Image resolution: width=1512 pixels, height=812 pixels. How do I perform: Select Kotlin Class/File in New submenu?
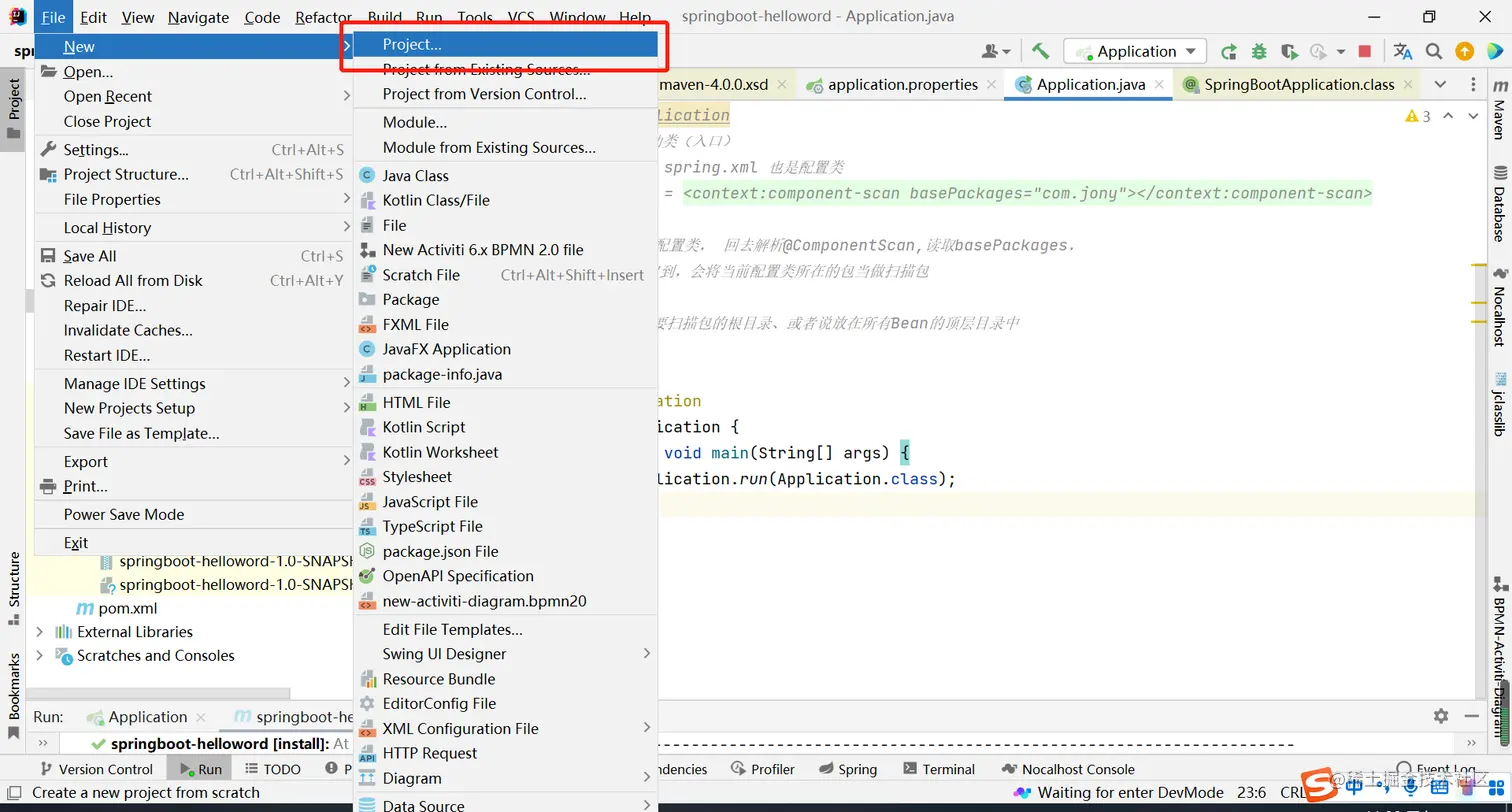tap(505, 200)
